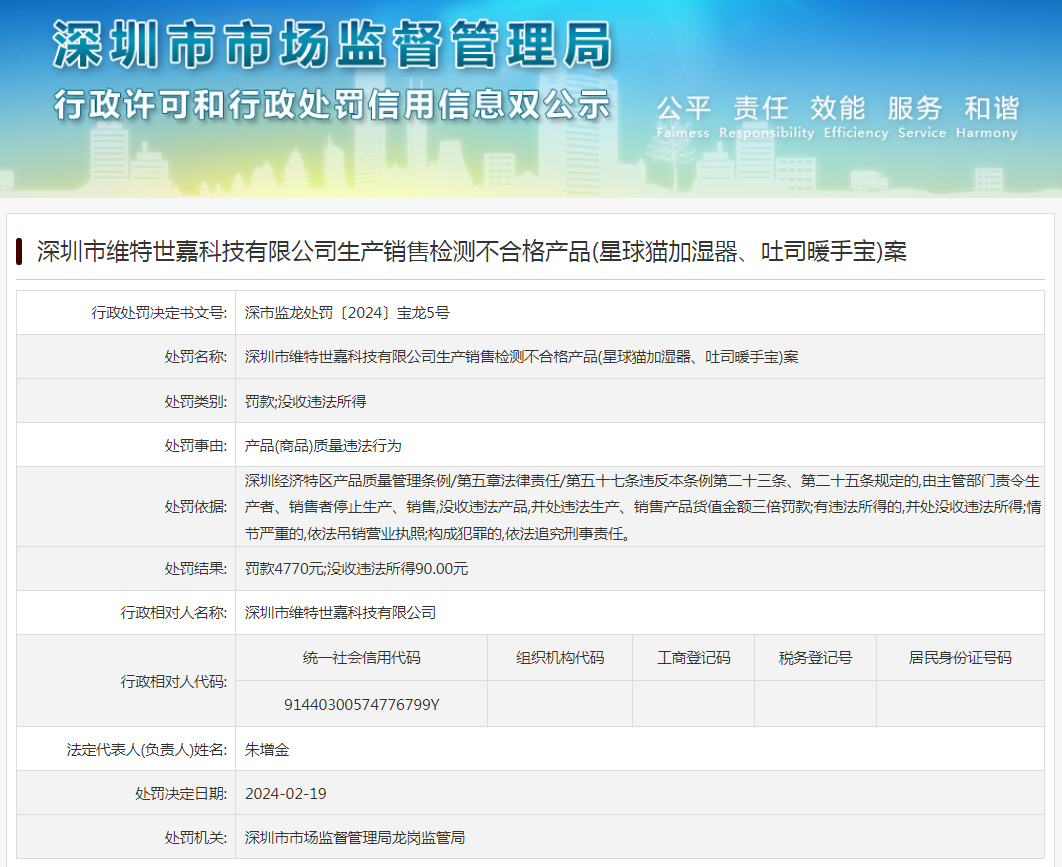Click the 居民身份证号码 column header
The height and width of the screenshot is (867, 1062).
tap(960, 658)
